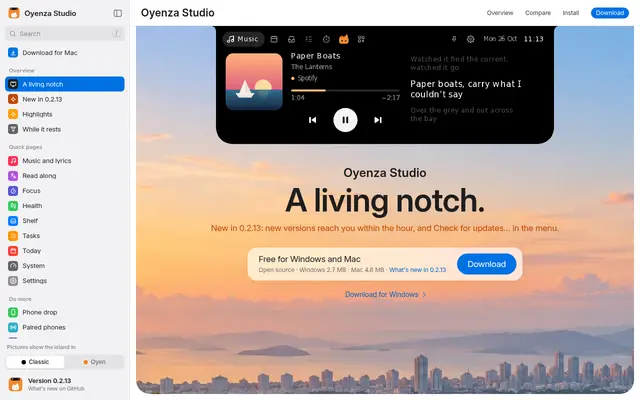
Task: Click the Spotify source label
Action: [x=304, y=78]
